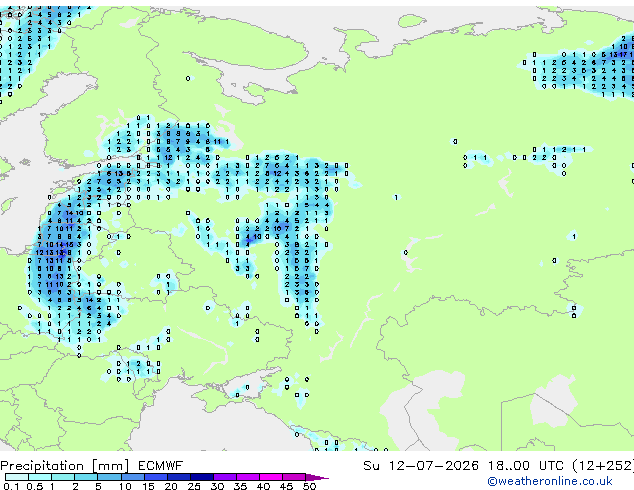The height and width of the screenshot is (490, 634).
Task: Click the 'ECMWF' model label
Action: coord(161,466)
